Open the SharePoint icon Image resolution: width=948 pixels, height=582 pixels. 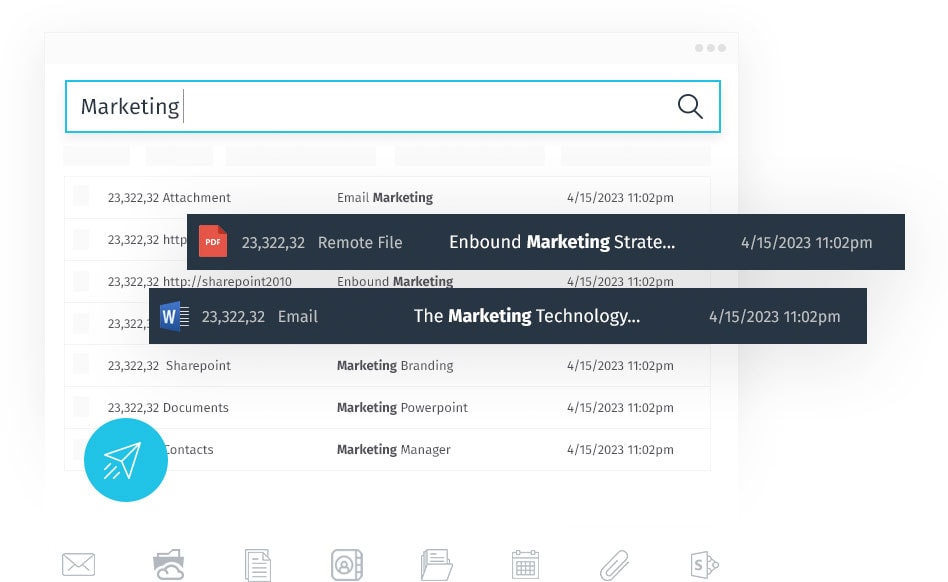[x=704, y=565]
